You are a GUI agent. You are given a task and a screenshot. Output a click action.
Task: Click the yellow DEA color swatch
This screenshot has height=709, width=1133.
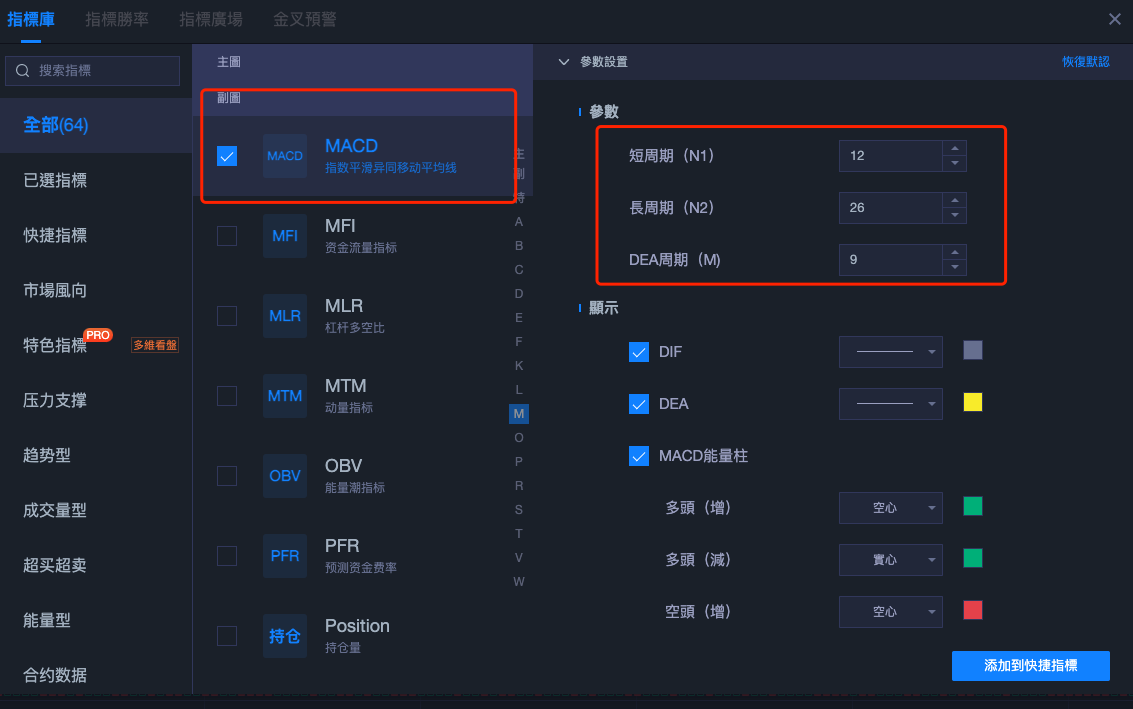click(972, 402)
